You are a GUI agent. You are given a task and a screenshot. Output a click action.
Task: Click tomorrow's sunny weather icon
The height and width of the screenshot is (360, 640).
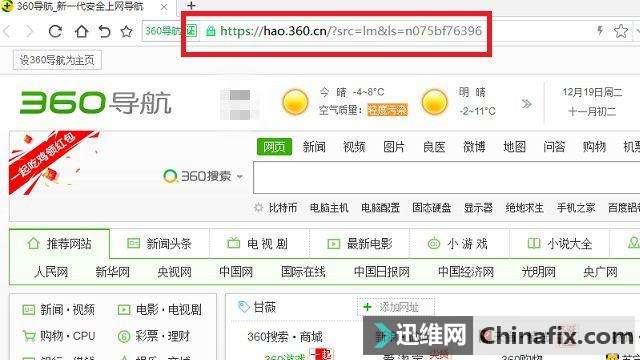point(435,102)
